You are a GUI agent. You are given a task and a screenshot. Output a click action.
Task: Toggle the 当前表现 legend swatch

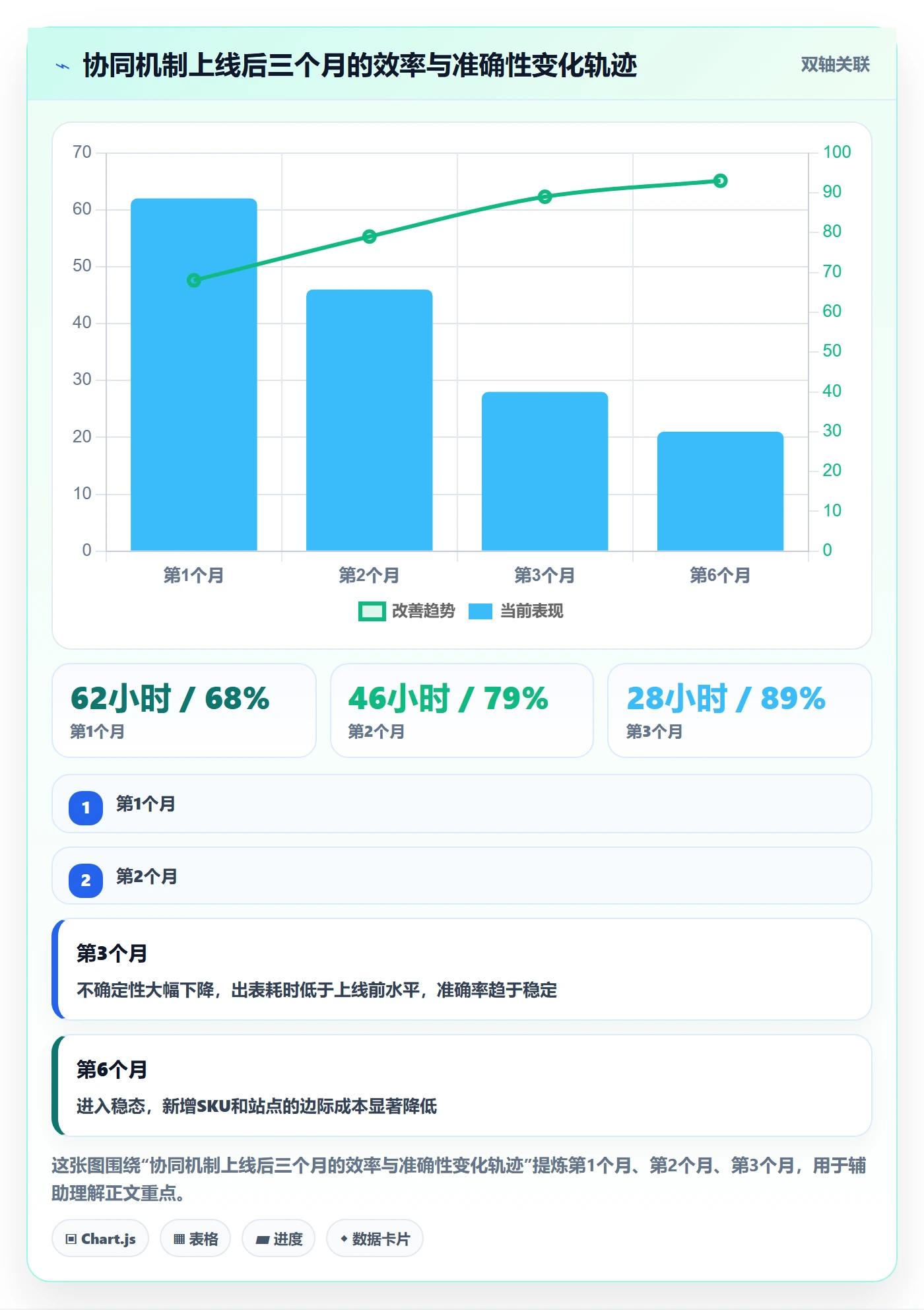tap(480, 611)
